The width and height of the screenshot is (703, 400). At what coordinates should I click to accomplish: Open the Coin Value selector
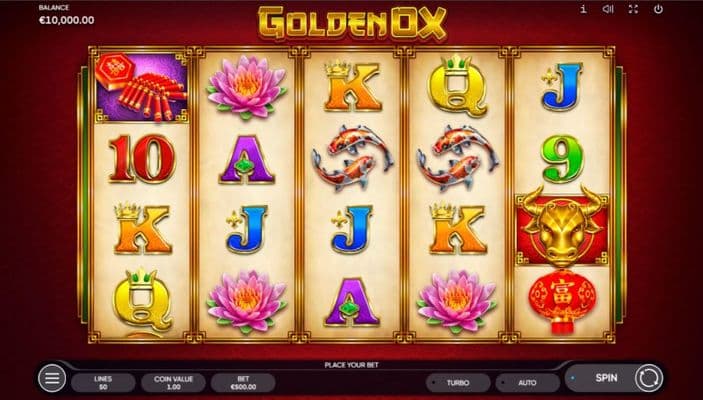[173, 383]
